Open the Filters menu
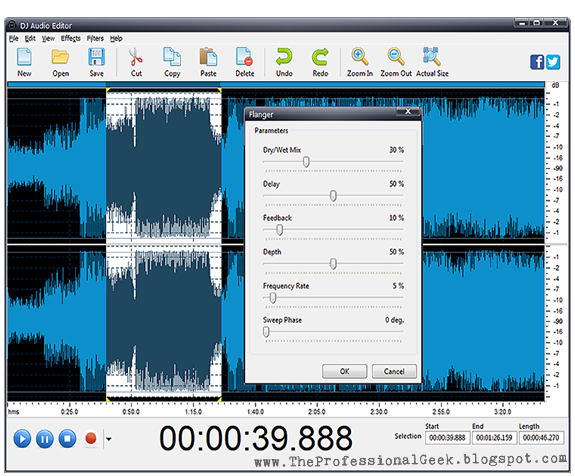The image size is (575, 476). coord(95,39)
